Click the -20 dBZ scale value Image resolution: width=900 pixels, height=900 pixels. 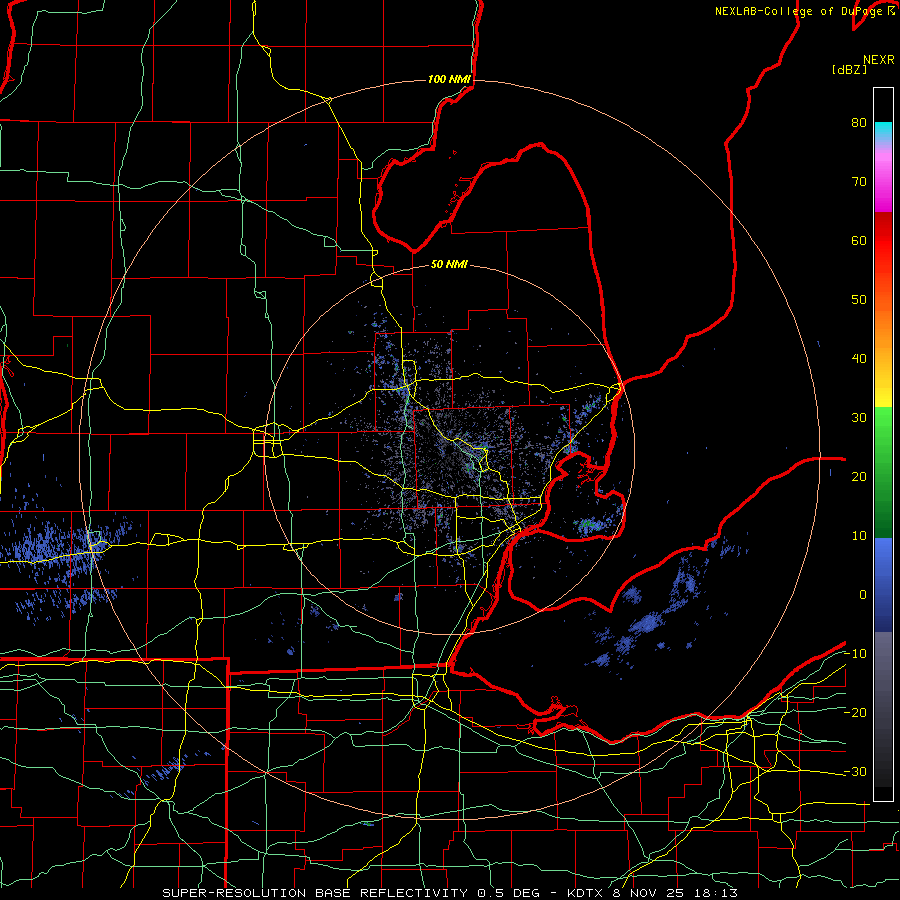[x=855, y=713]
